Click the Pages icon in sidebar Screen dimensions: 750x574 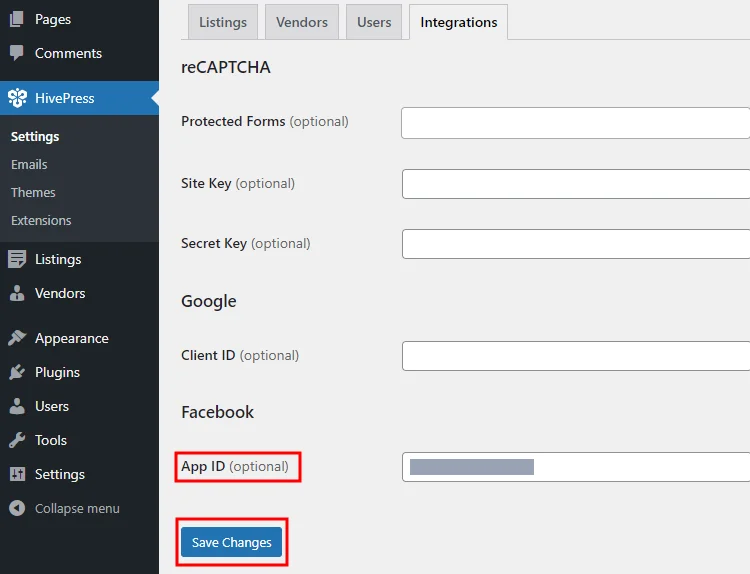coord(17,19)
